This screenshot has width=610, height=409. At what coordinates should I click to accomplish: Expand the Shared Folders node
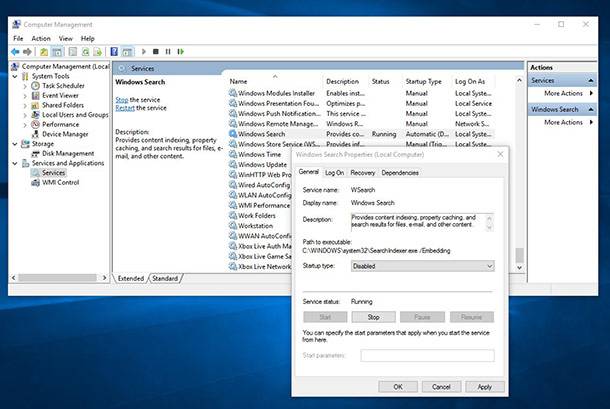coord(25,105)
